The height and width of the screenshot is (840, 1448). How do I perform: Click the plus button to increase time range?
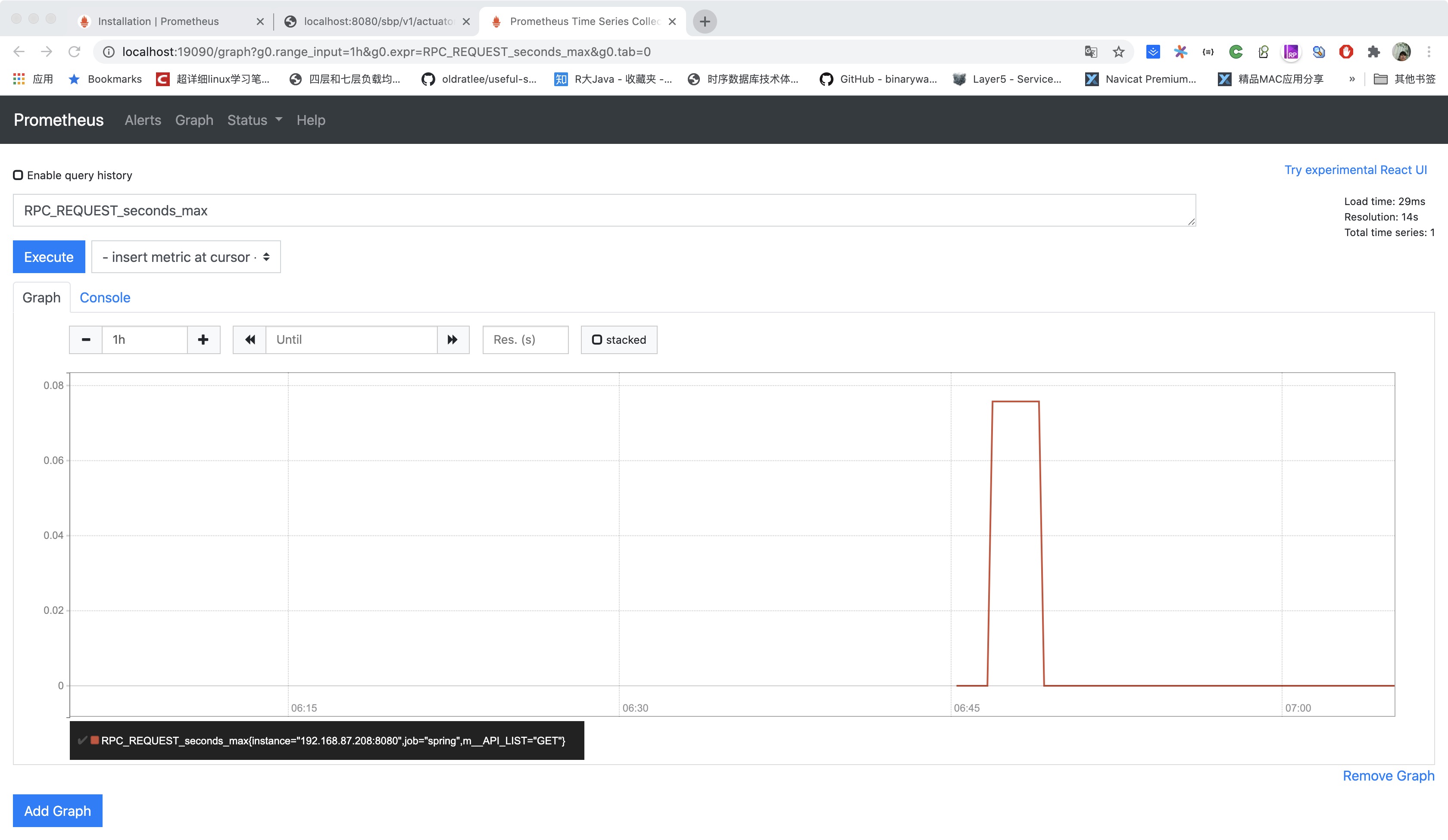coord(203,339)
